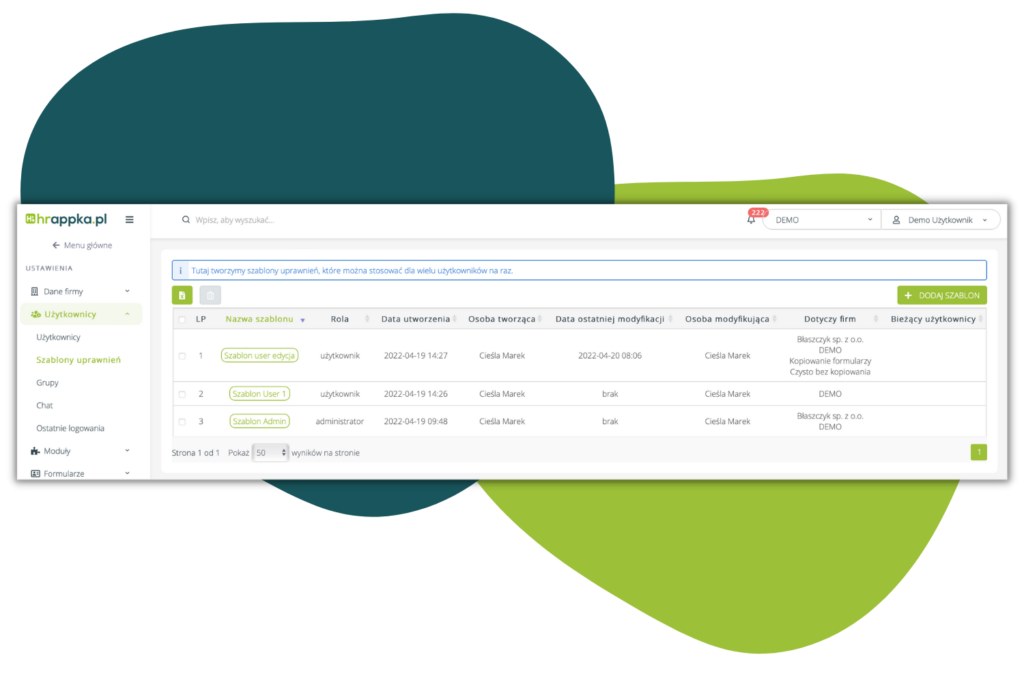Viewport: 1024px width, 683px height.
Task: Open the DEMO company dropdown
Action: click(x=822, y=220)
